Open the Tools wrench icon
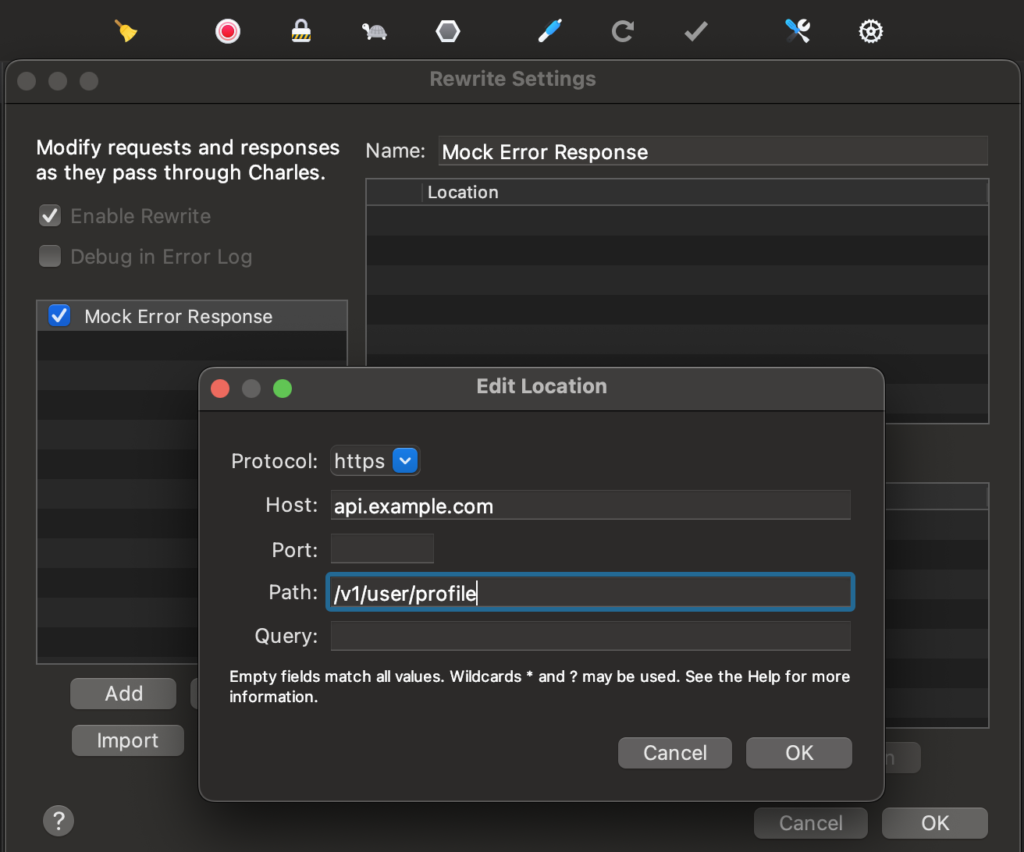 (797, 31)
